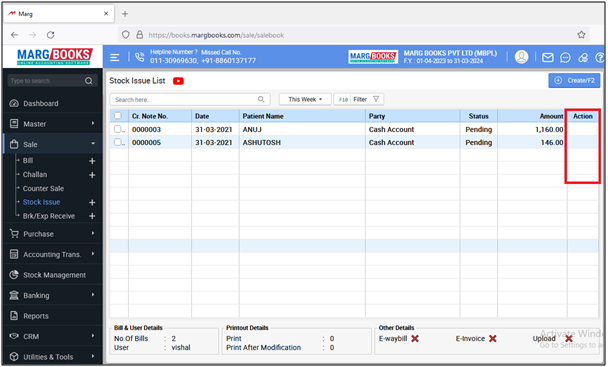The image size is (608, 367).
Task: Select Stock Issue under Sale
Action: coord(41,202)
